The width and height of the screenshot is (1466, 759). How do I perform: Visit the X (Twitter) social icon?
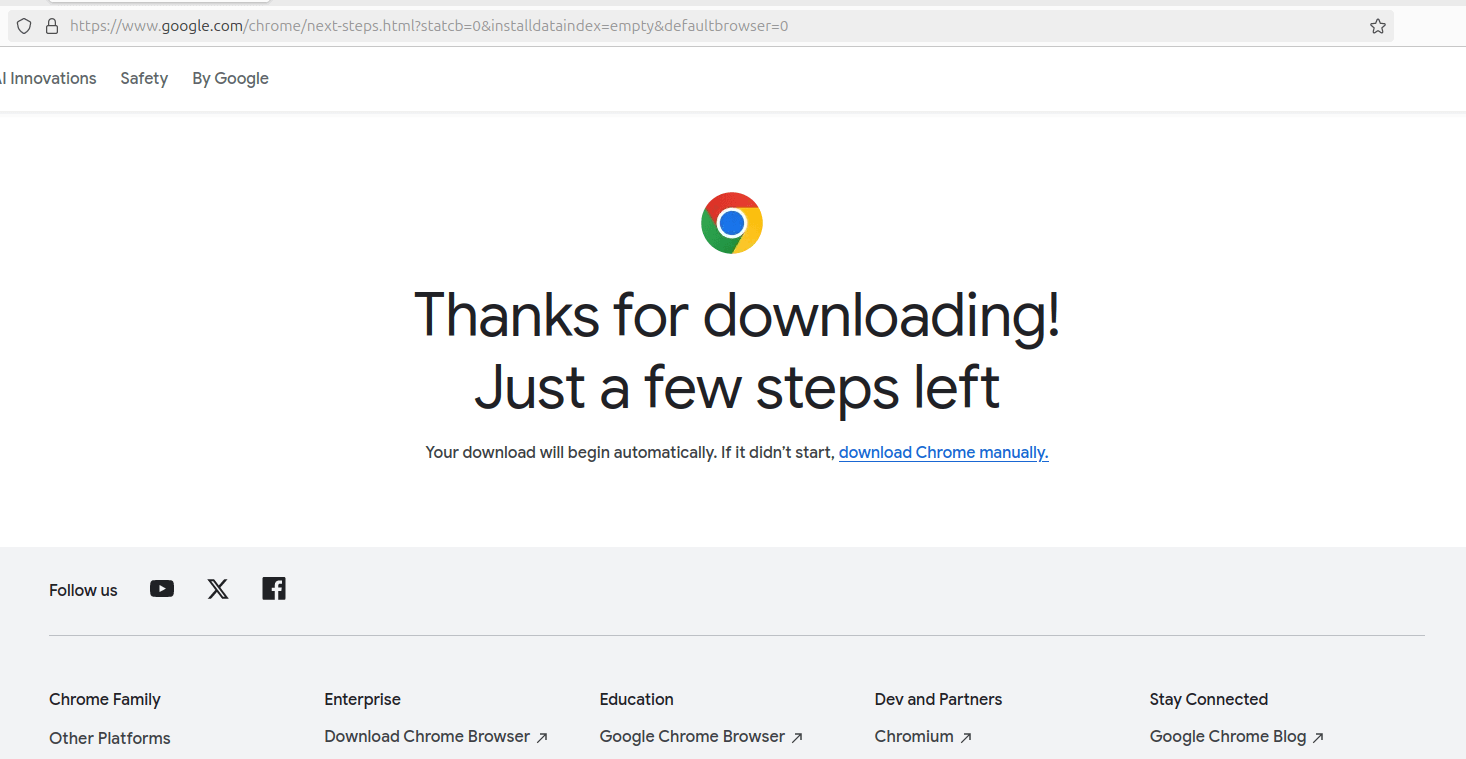coord(218,589)
